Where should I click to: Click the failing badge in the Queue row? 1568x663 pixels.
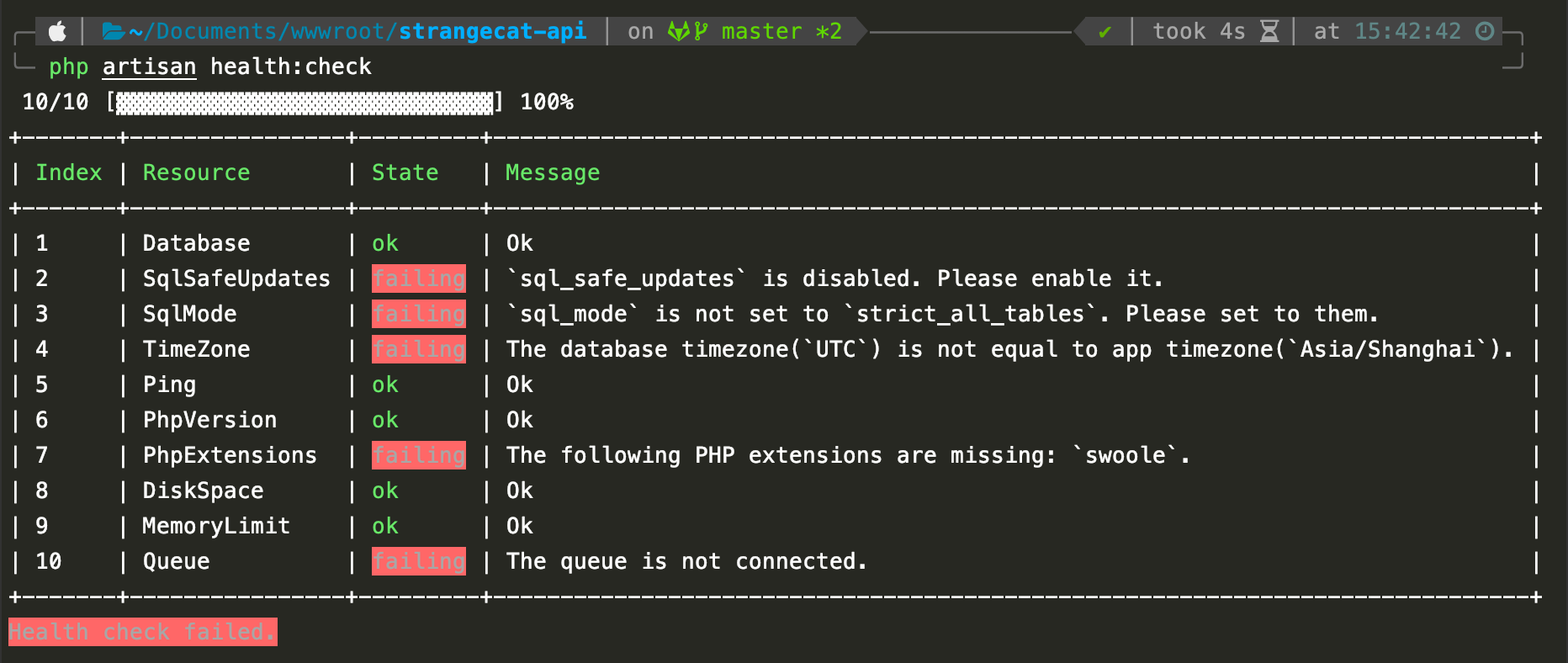coord(419,561)
